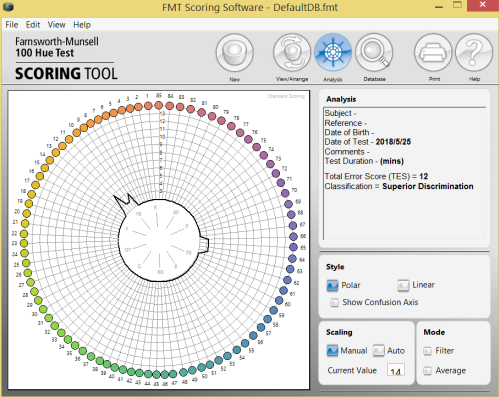Select Manual scaling option
The image size is (500, 398).
click(x=332, y=351)
